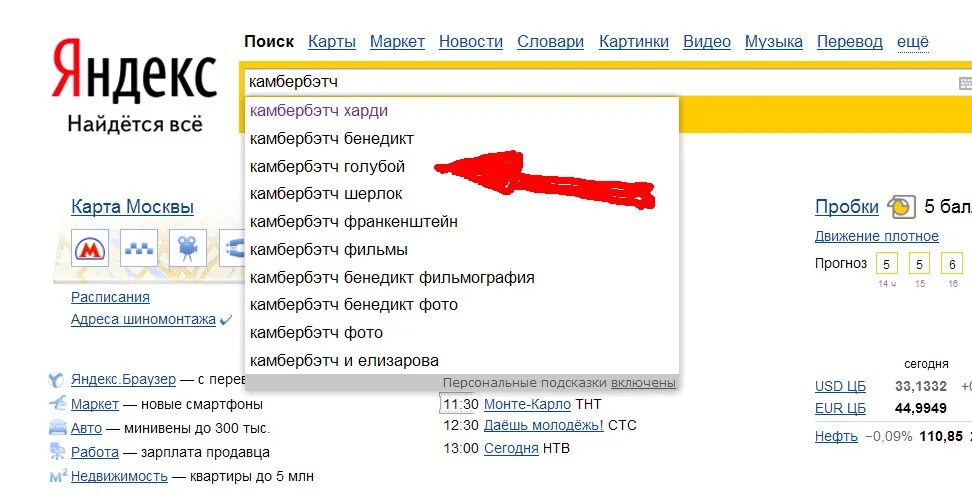Click the 14 ч traffic forecast box

(x=886, y=264)
